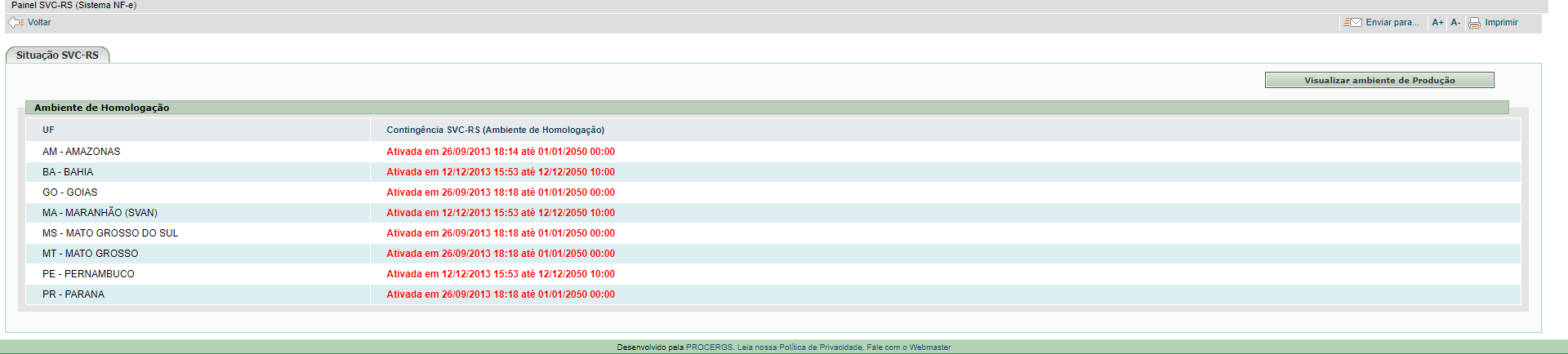Click Fale com o Webmaster link
Screen dimensions: 1568x354
(909, 347)
